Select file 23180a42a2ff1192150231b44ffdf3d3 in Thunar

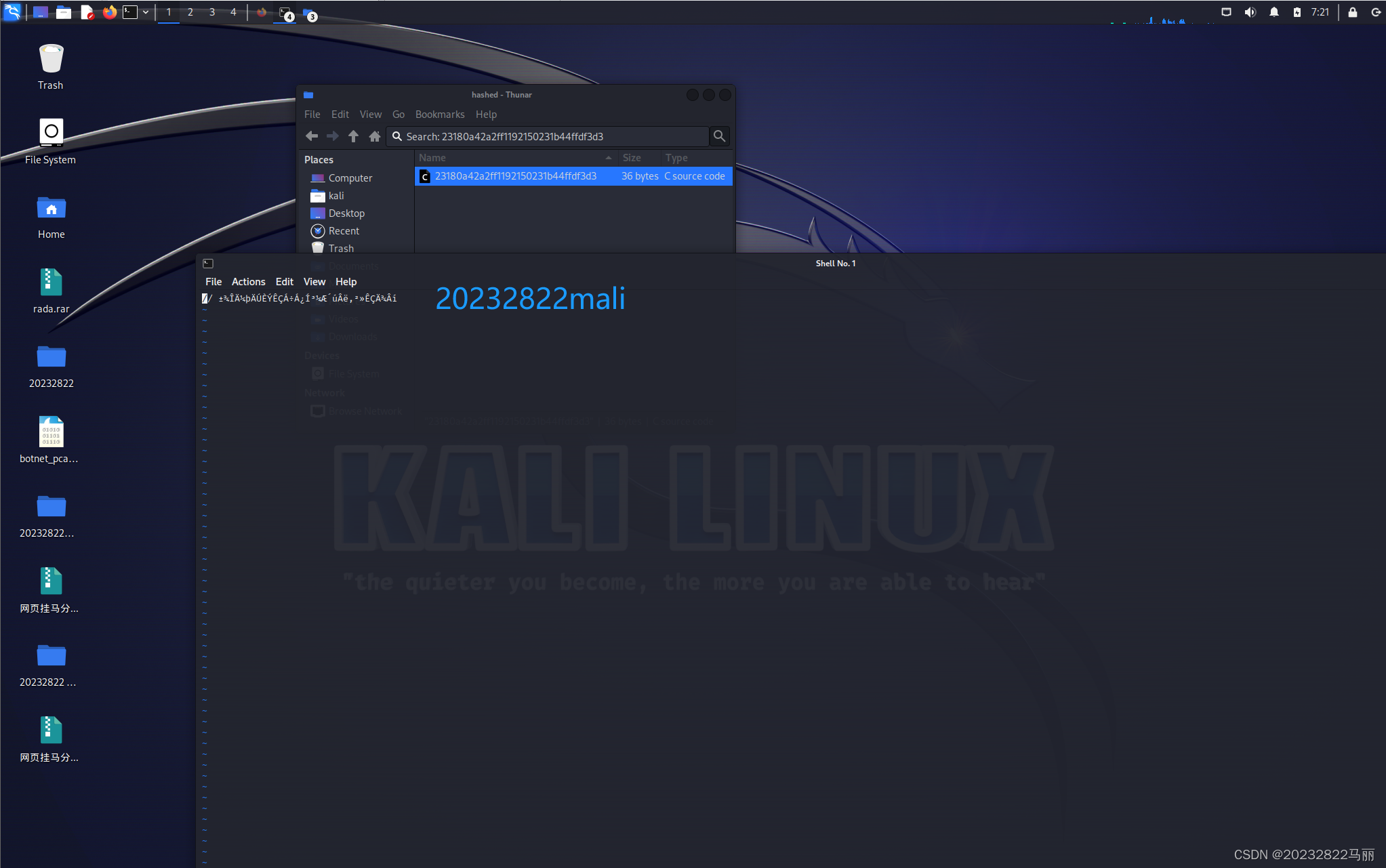(573, 176)
